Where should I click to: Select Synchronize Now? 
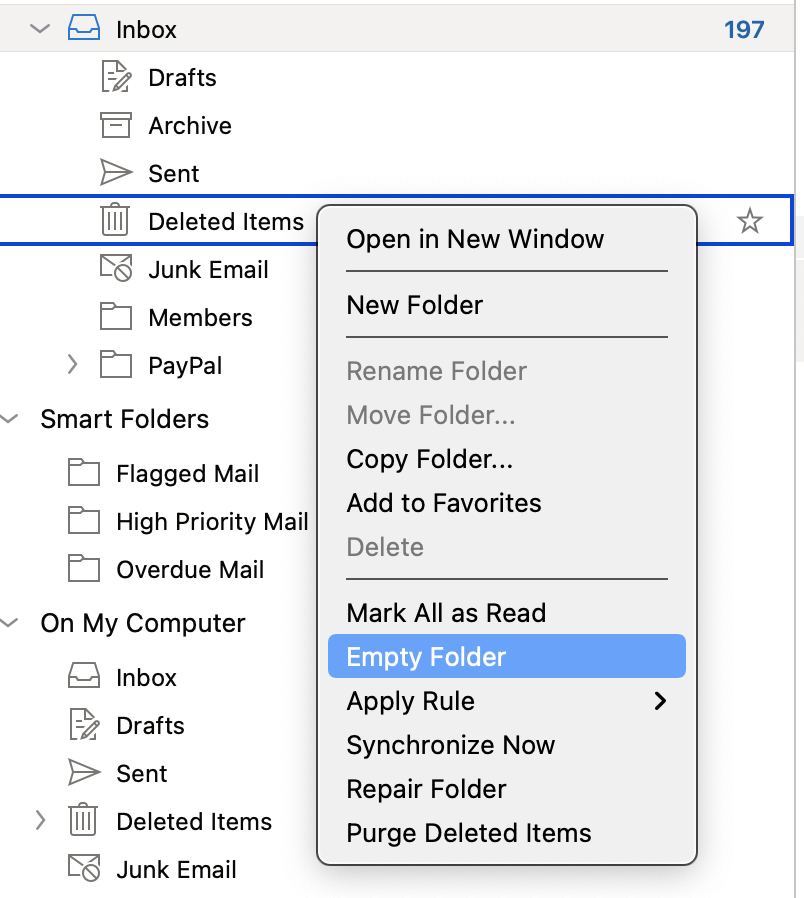tap(451, 745)
